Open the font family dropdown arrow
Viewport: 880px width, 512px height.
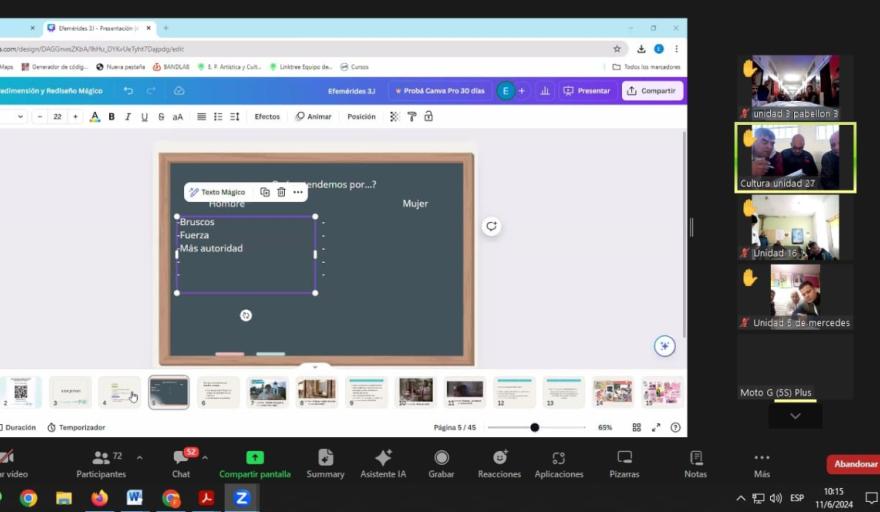click(20, 117)
